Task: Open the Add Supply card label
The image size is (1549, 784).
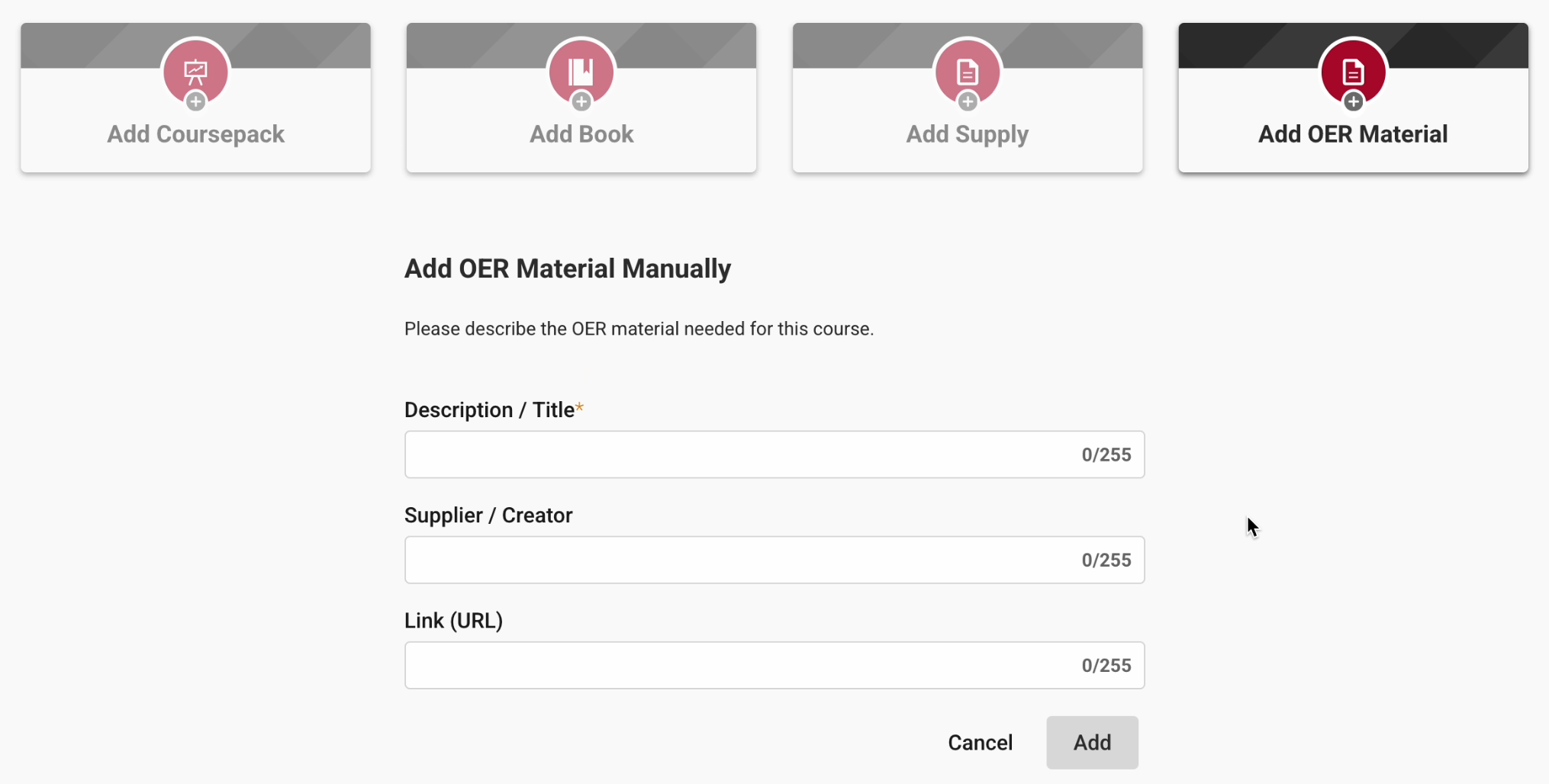Action: (967, 134)
